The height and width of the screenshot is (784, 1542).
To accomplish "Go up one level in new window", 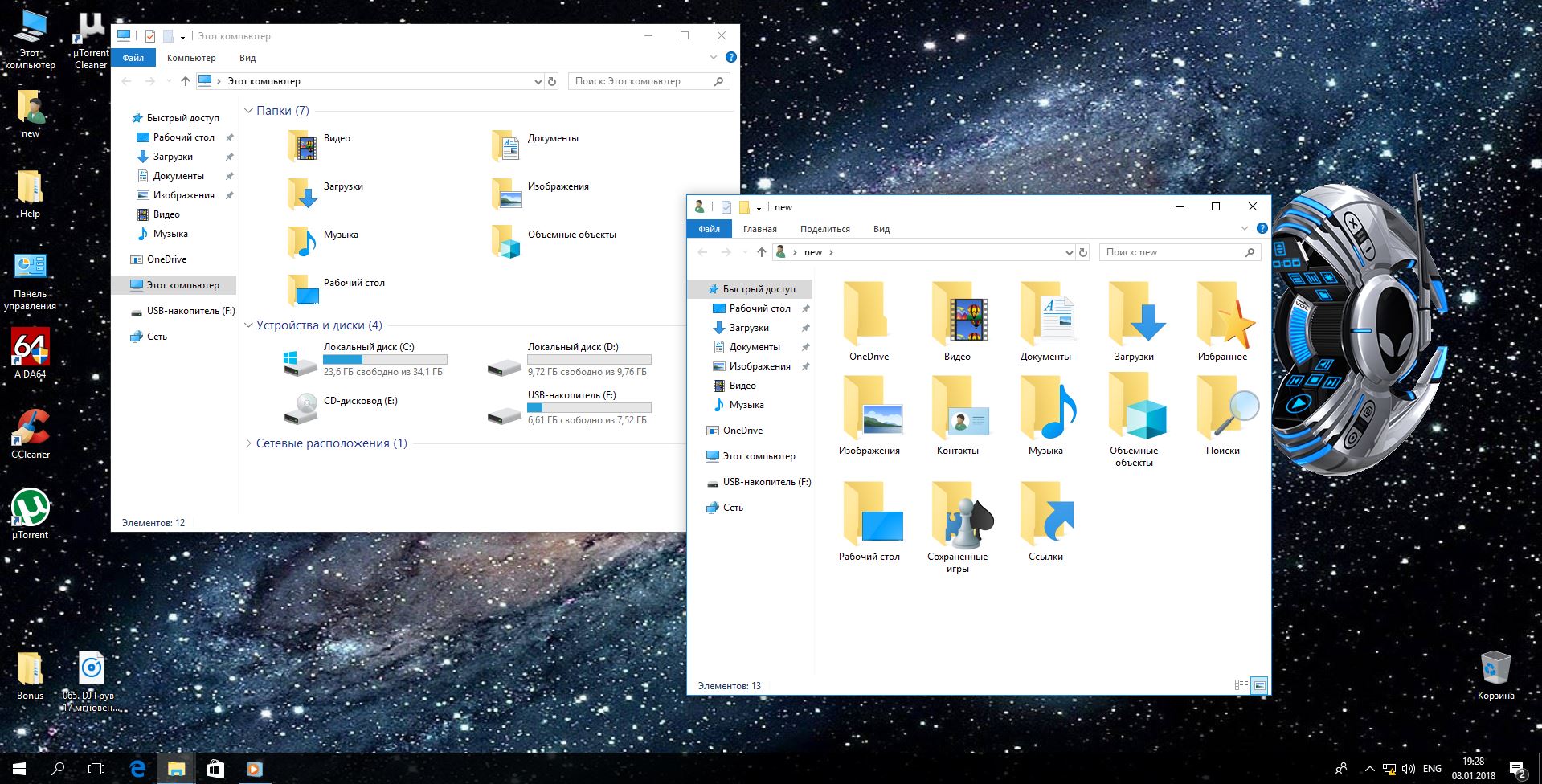I will pyautogui.click(x=762, y=252).
